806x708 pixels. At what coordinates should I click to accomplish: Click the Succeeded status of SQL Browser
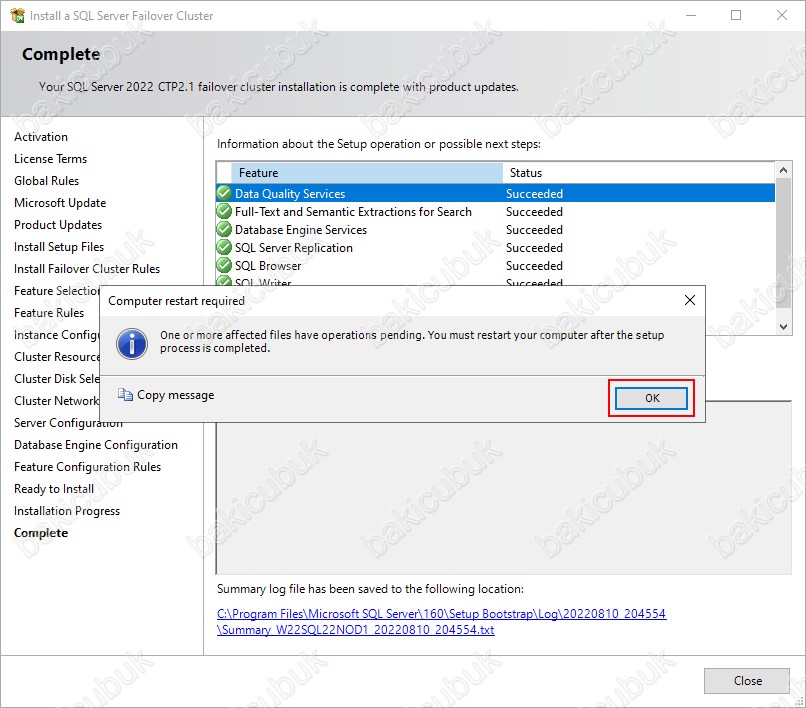[x=534, y=266]
